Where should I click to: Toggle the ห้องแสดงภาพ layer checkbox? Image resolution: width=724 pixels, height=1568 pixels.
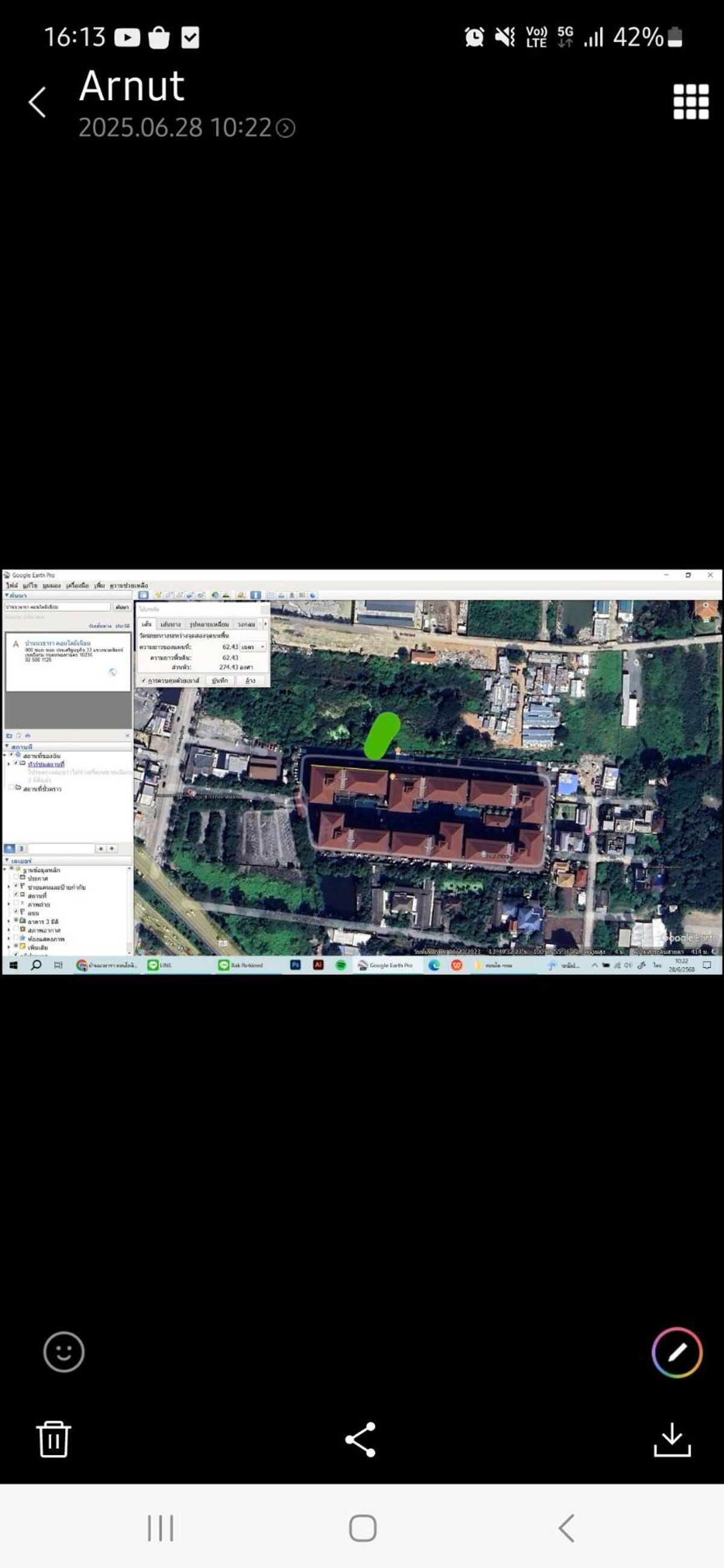(x=16, y=938)
